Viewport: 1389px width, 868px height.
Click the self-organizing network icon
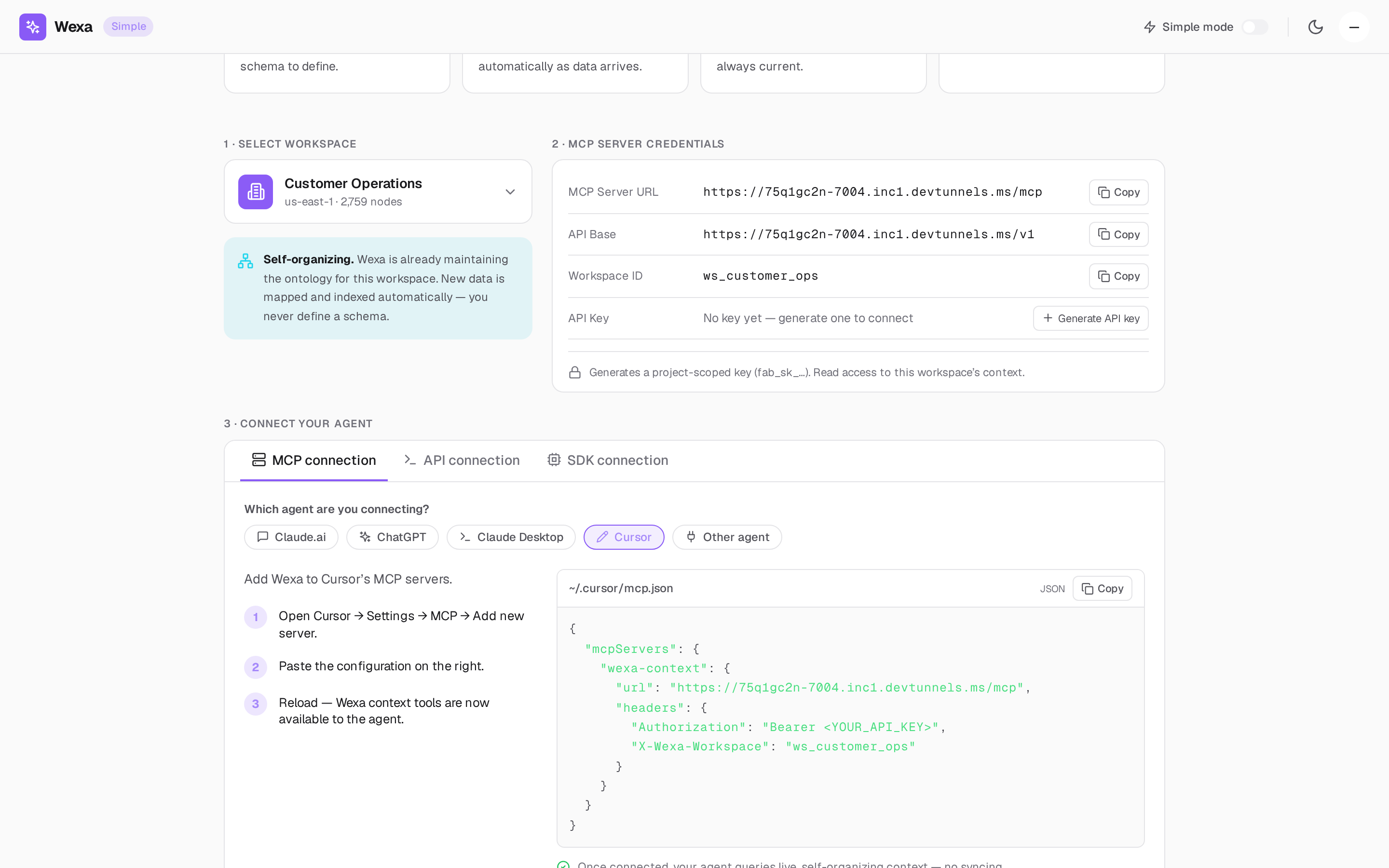(x=245, y=261)
